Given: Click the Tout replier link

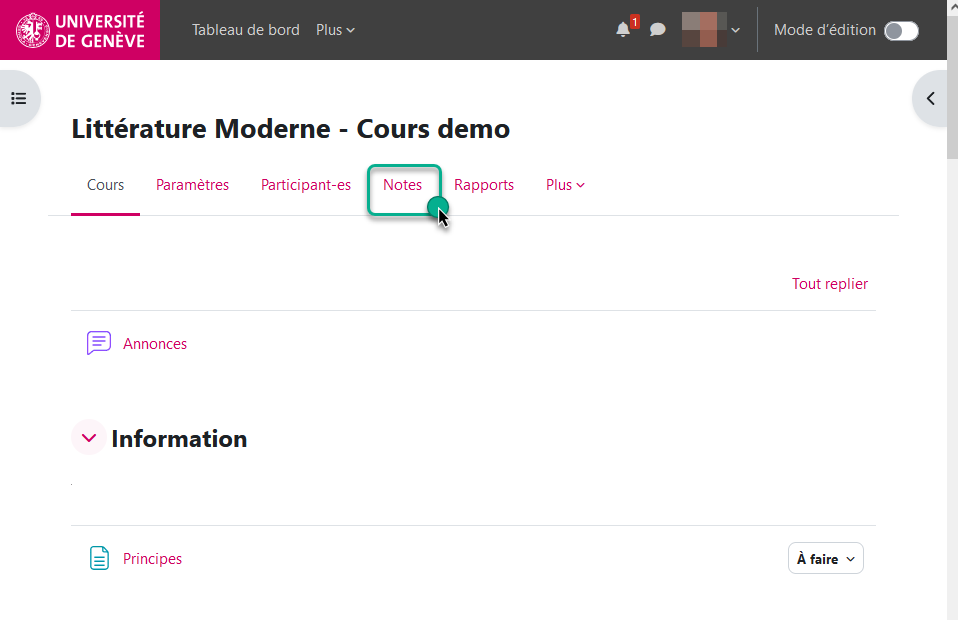Looking at the screenshot, I should [x=829, y=284].
